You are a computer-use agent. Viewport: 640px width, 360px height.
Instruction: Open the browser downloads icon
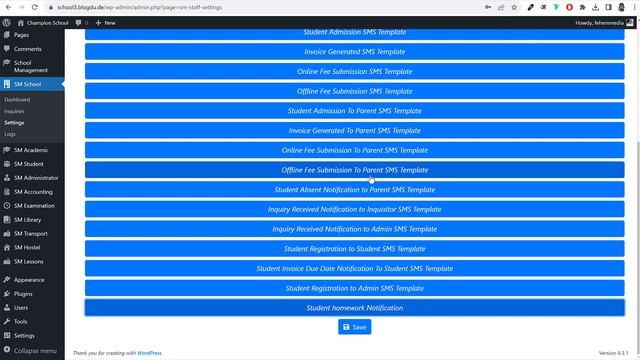click(596, 7)
